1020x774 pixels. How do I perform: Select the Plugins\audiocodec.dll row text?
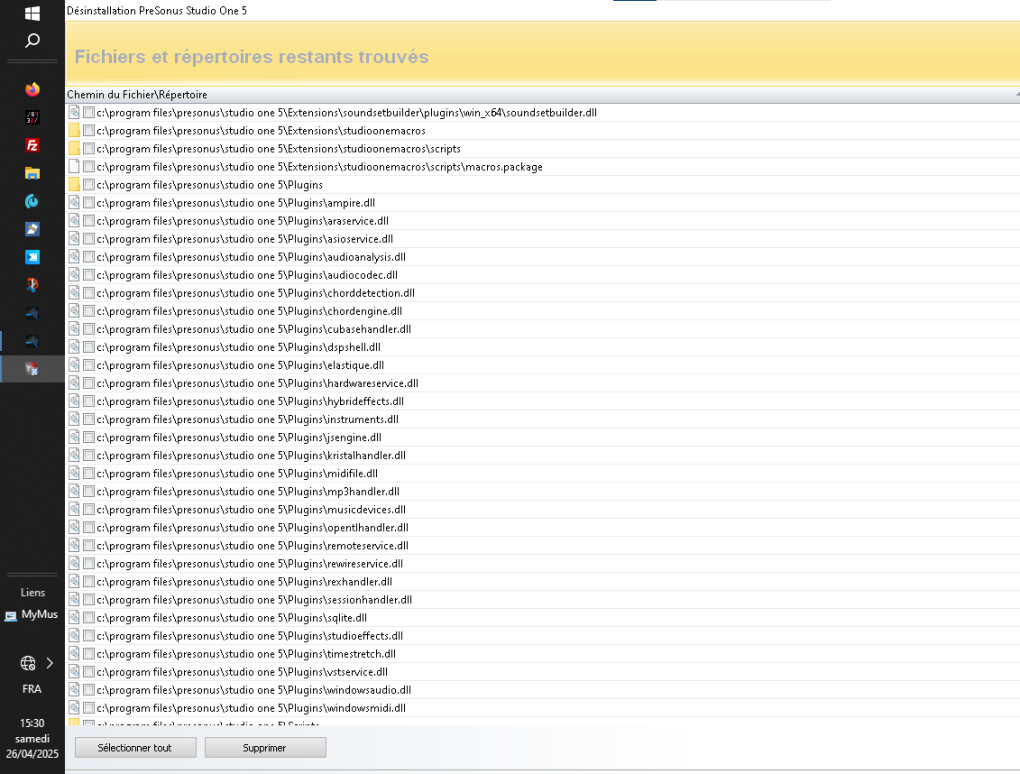(x=247, y=275)
